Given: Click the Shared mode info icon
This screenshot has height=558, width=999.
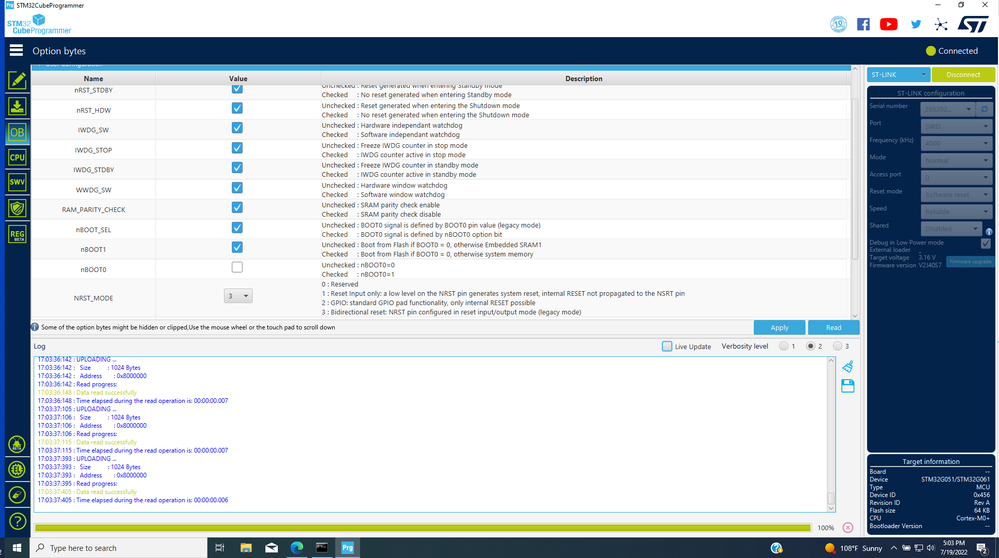Looking at the screenshot, I should tap(989, 231).
